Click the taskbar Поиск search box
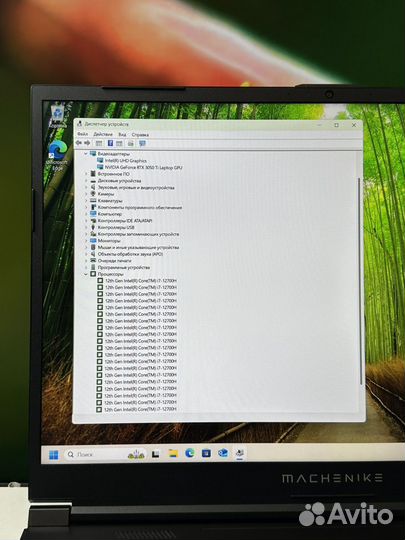This screenshot has height=540, width=405. click(105, 455)
